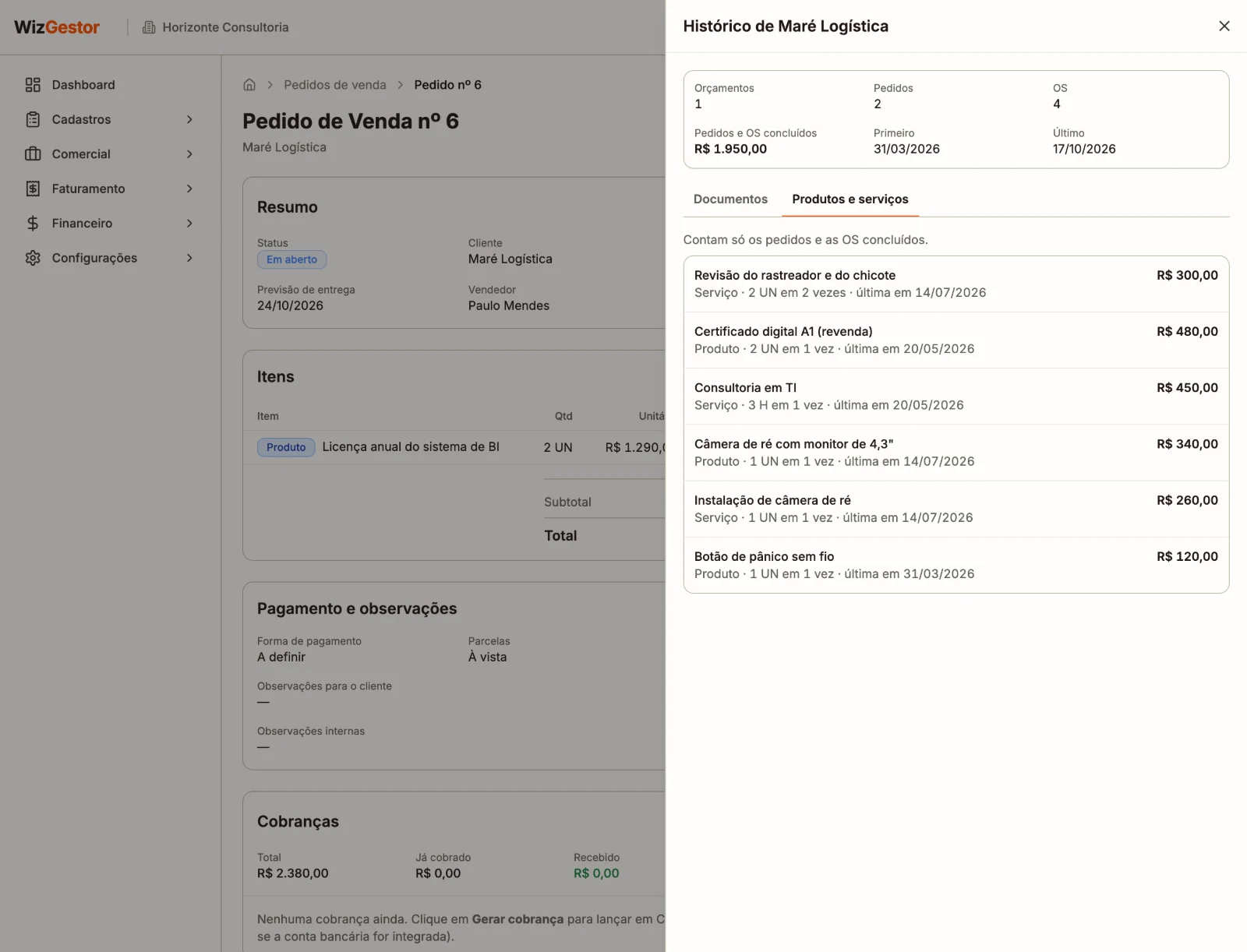The image size is (1247, 952).
Task: Click the Previsão de entrega date 24/10/2026
Action: (290, 306)
